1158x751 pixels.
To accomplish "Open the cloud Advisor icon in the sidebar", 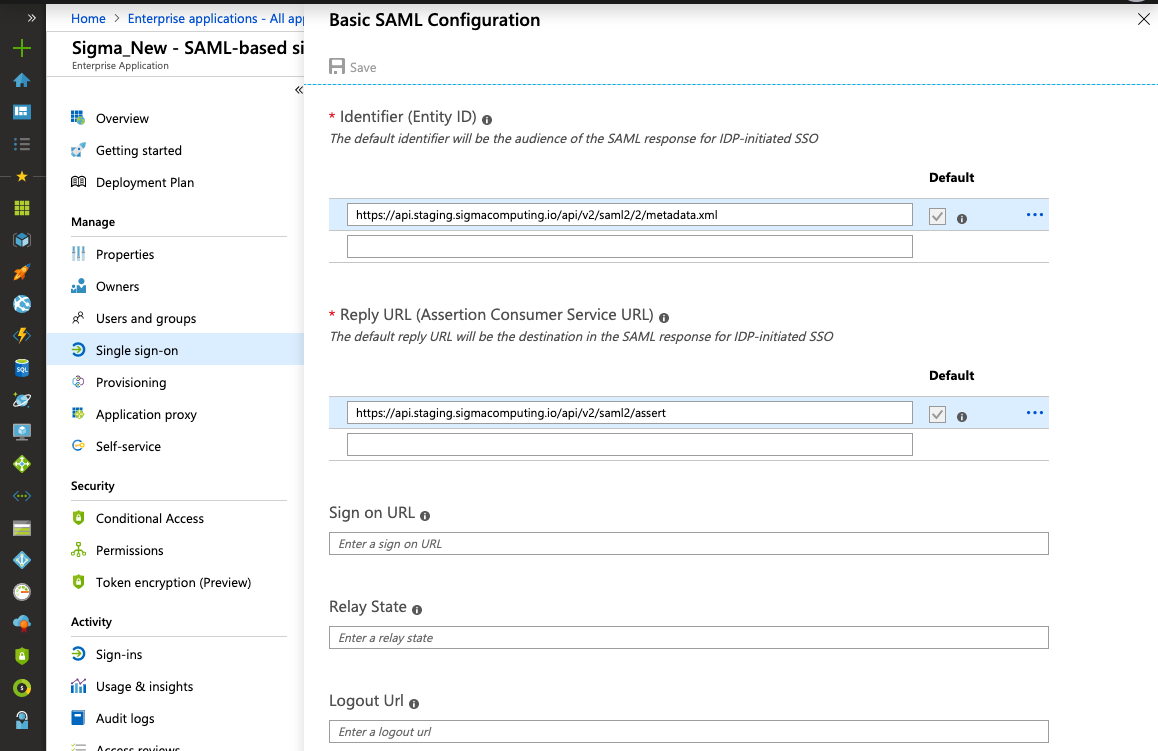I will [22, 623].
